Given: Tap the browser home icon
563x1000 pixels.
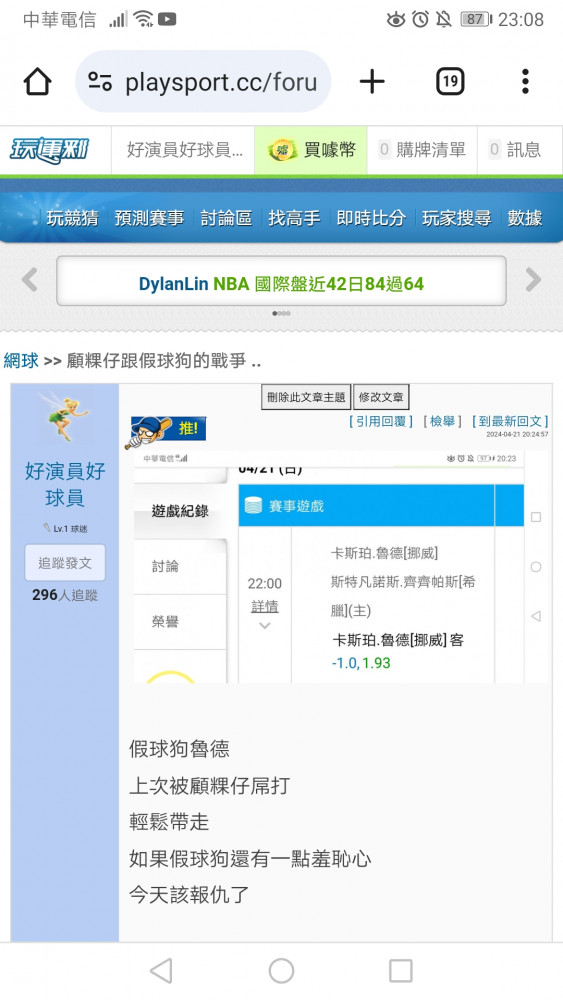Looking at the screenshot, I should click(x=37, y=82).
